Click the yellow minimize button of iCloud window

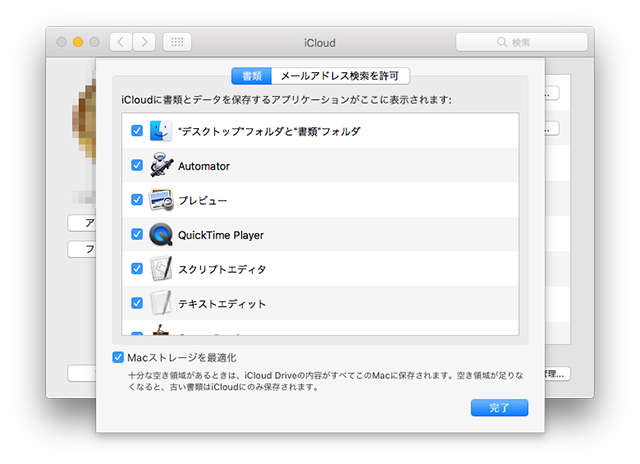coord(78,42)
